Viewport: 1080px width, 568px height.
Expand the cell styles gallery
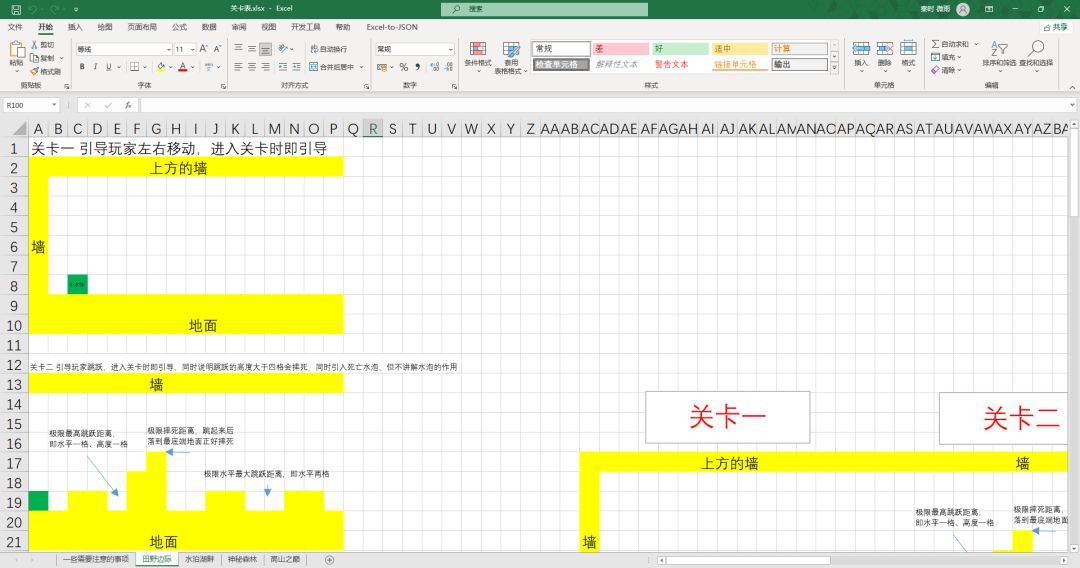[x=834, y=68]
